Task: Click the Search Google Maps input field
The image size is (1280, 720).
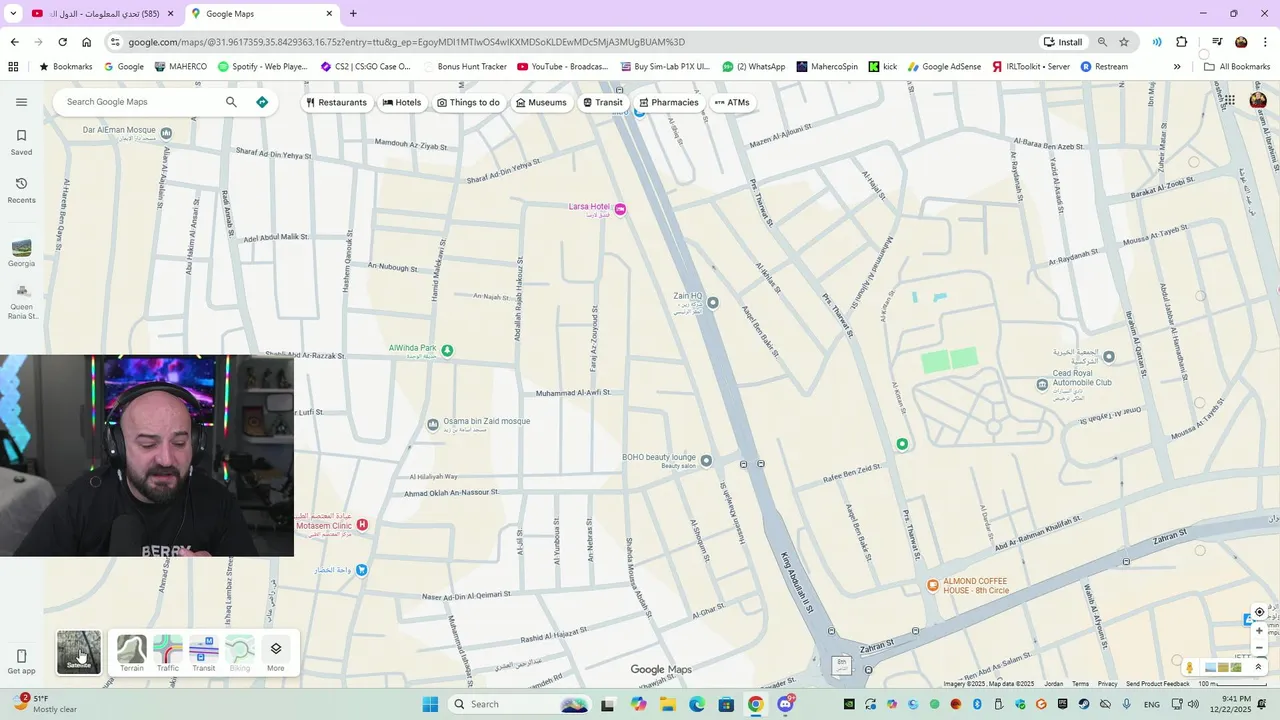Action: 140,102
